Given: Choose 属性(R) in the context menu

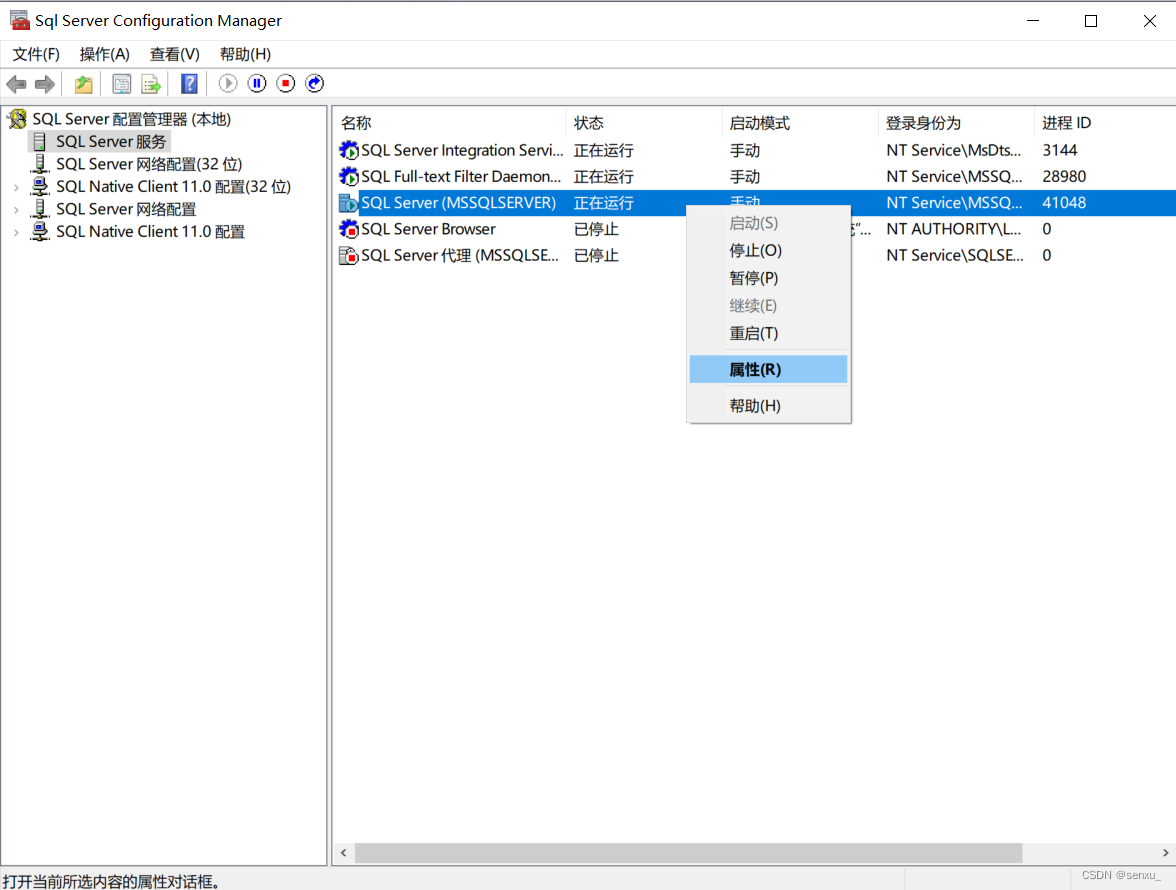Looking at the screenshot, I should [769, 370].
